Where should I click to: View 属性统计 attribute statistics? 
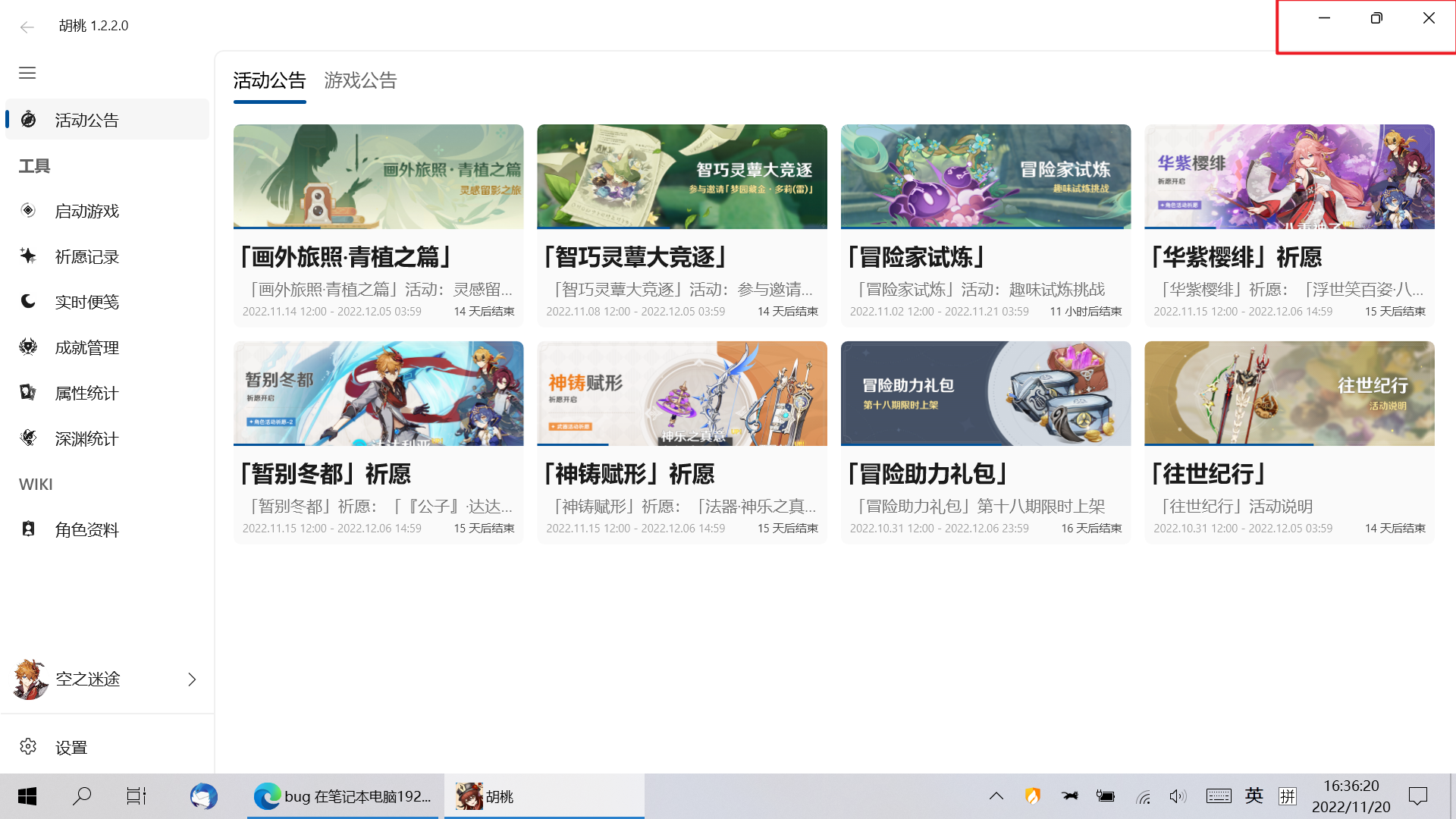(x=86, y=393)
